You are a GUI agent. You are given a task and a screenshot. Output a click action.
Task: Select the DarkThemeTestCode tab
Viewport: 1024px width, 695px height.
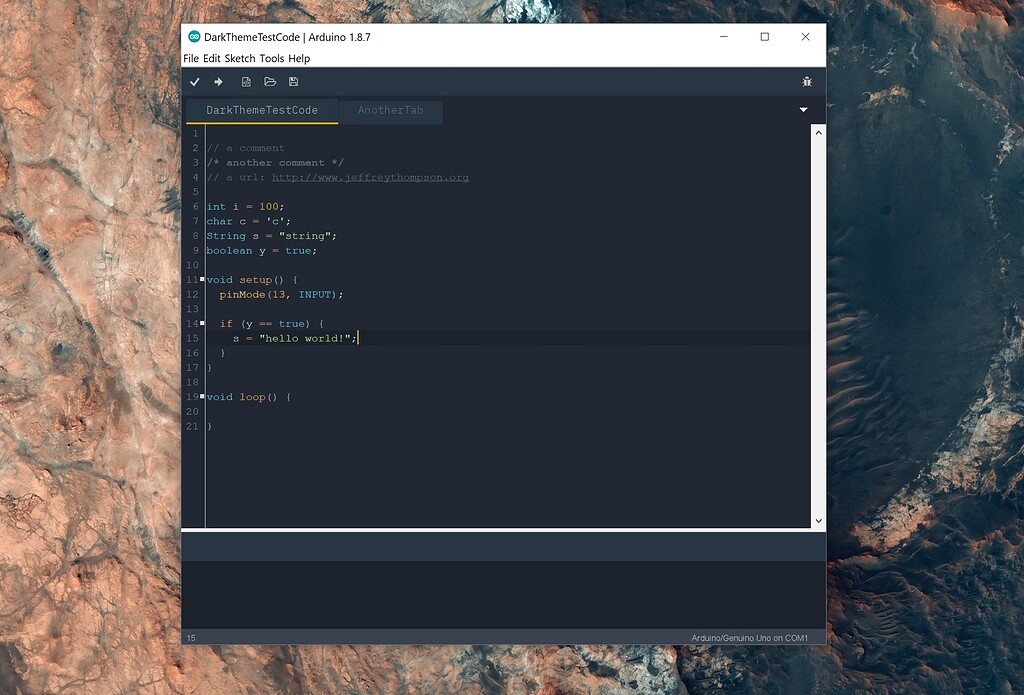[262, 110]
